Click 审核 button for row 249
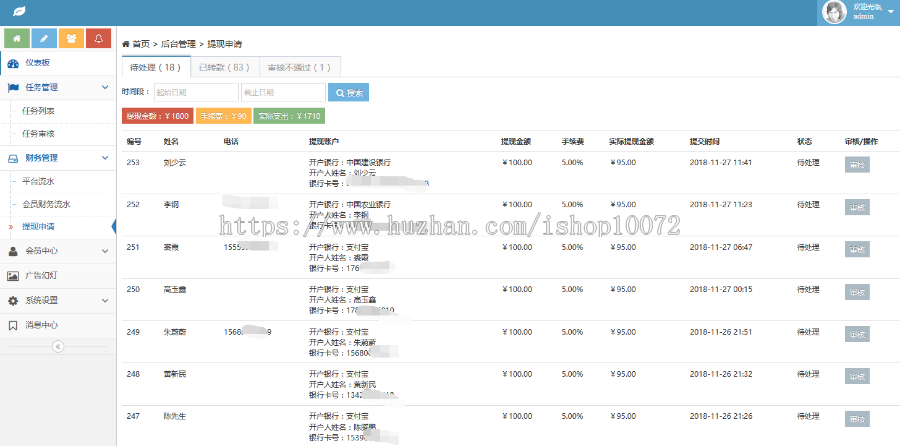This screenshot has height=446, width=900. point(857,334)
